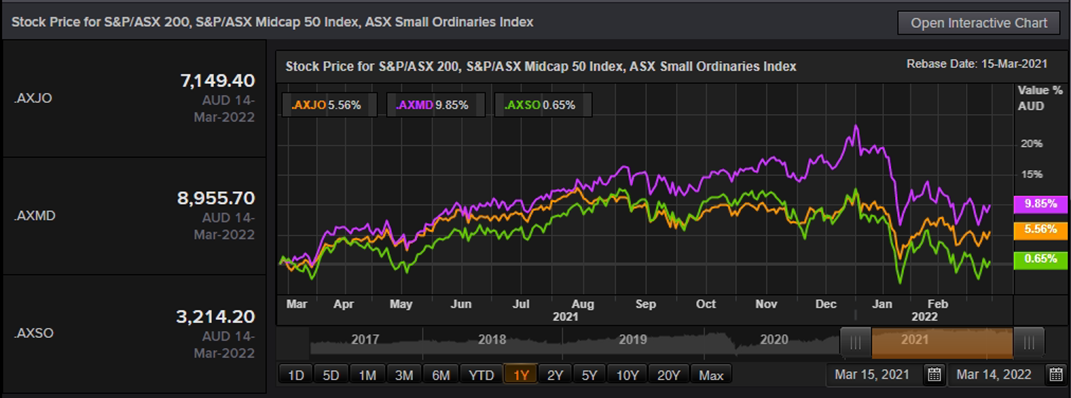
Task: Open the end date calendar picker icon
Action: tap(1057, 375)
